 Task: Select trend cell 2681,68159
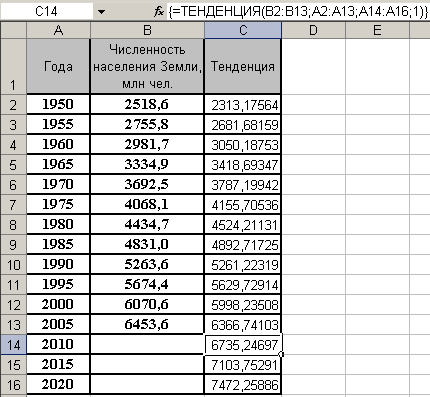(x=243, y=125)
